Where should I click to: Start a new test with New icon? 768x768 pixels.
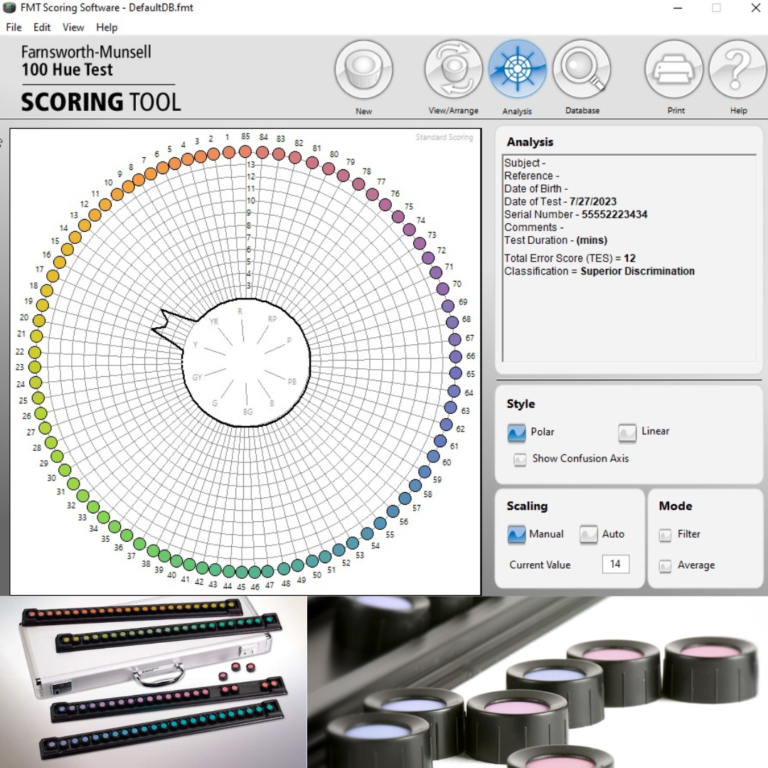tap(363, 70)
